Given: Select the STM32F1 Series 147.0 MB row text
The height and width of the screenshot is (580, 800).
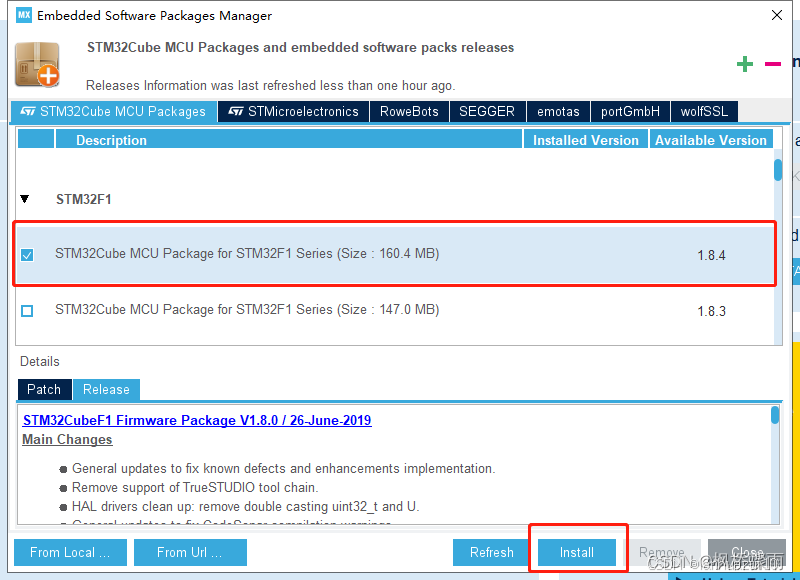Looking at the screenshot, I should click(247, 310).
